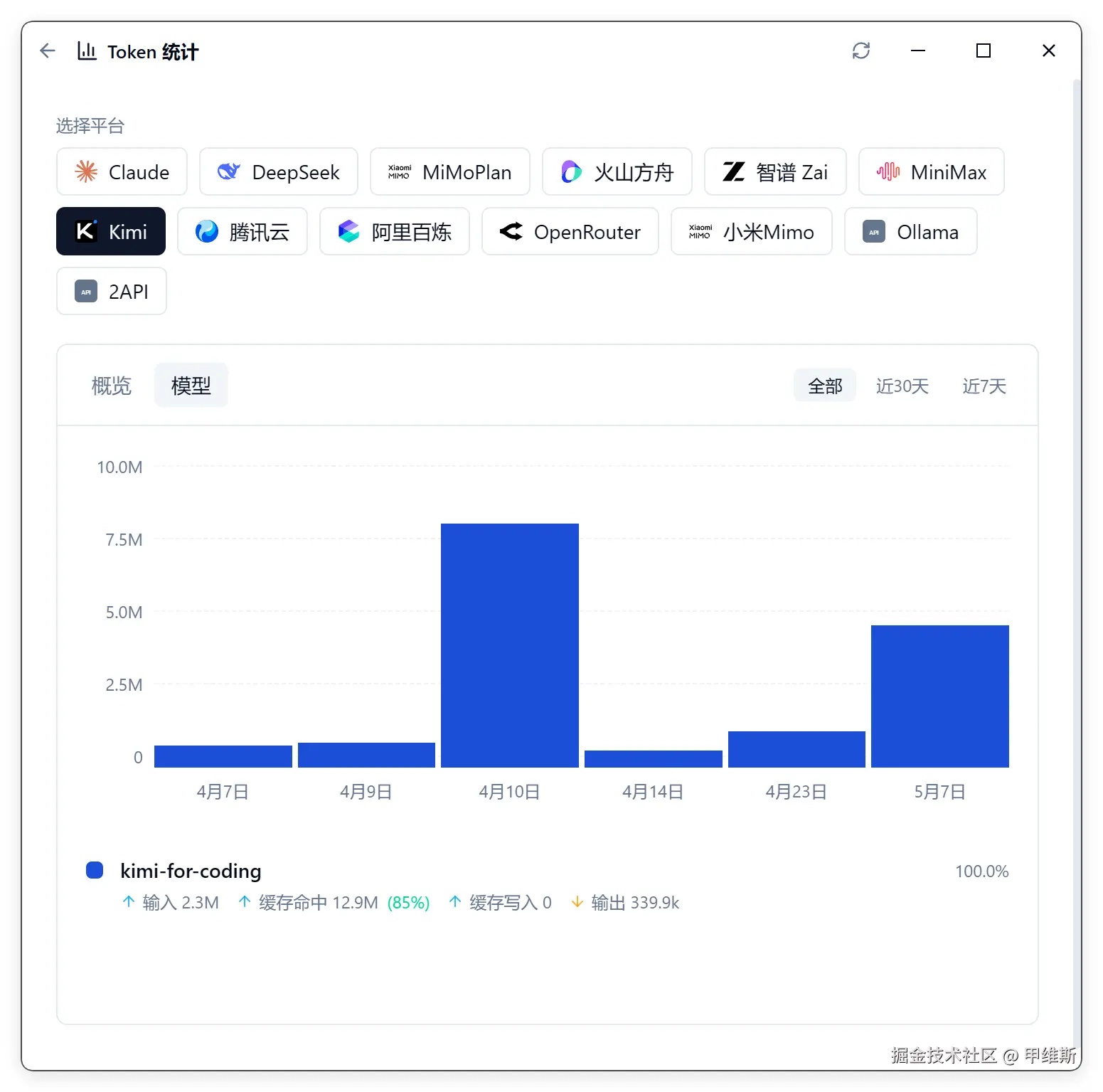Viewport: 1103px width, 1092px height.
Task: Click the 腾讯云 logo icon
Action: (207, 231)
